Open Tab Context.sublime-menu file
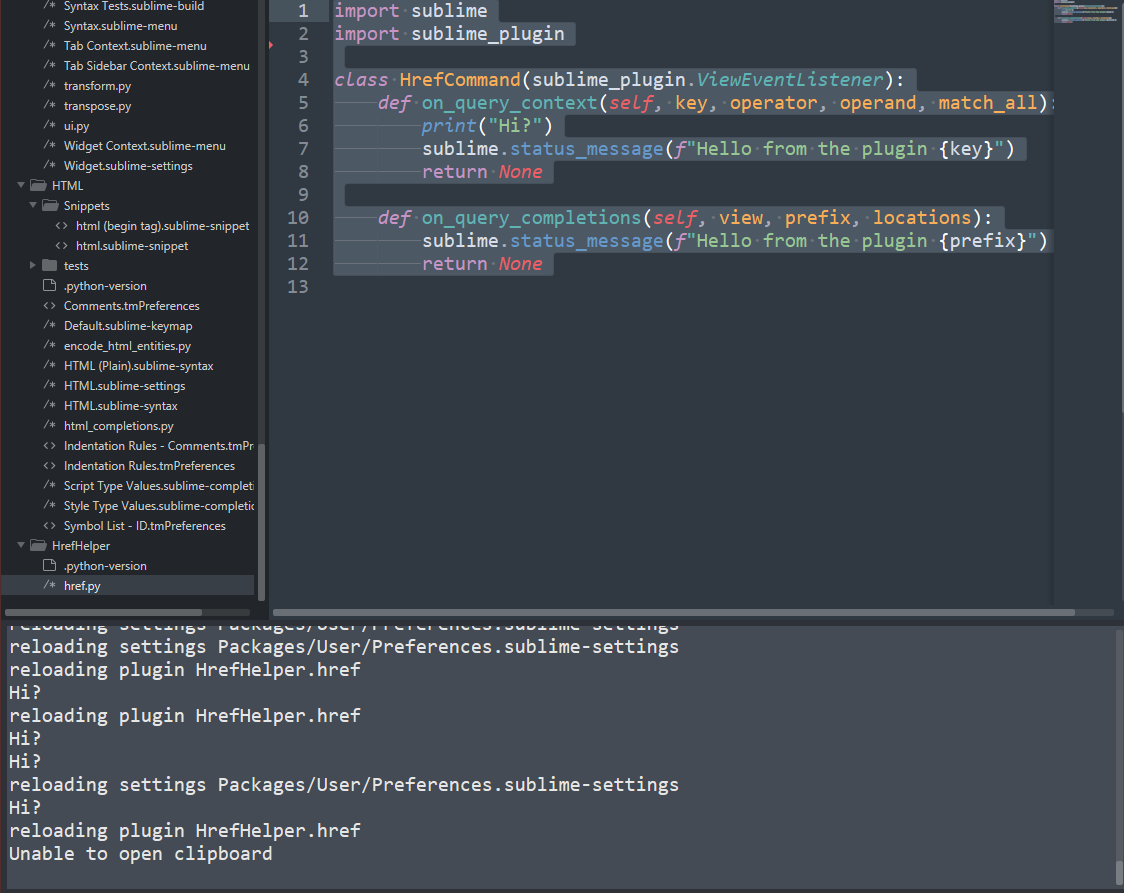The image size is (1124, 893). click(135, 46)
